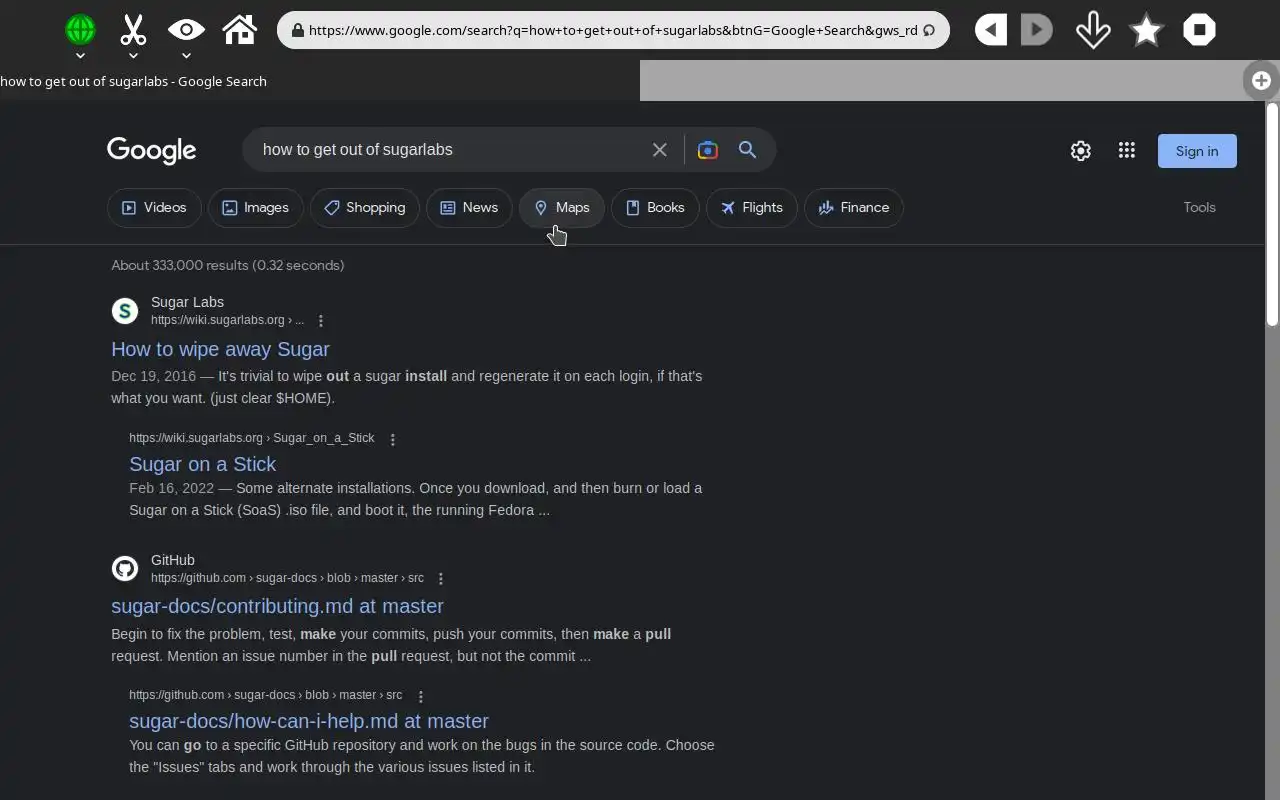
Task: Go forward to the next page
Action: click(x=1037, y=30)
